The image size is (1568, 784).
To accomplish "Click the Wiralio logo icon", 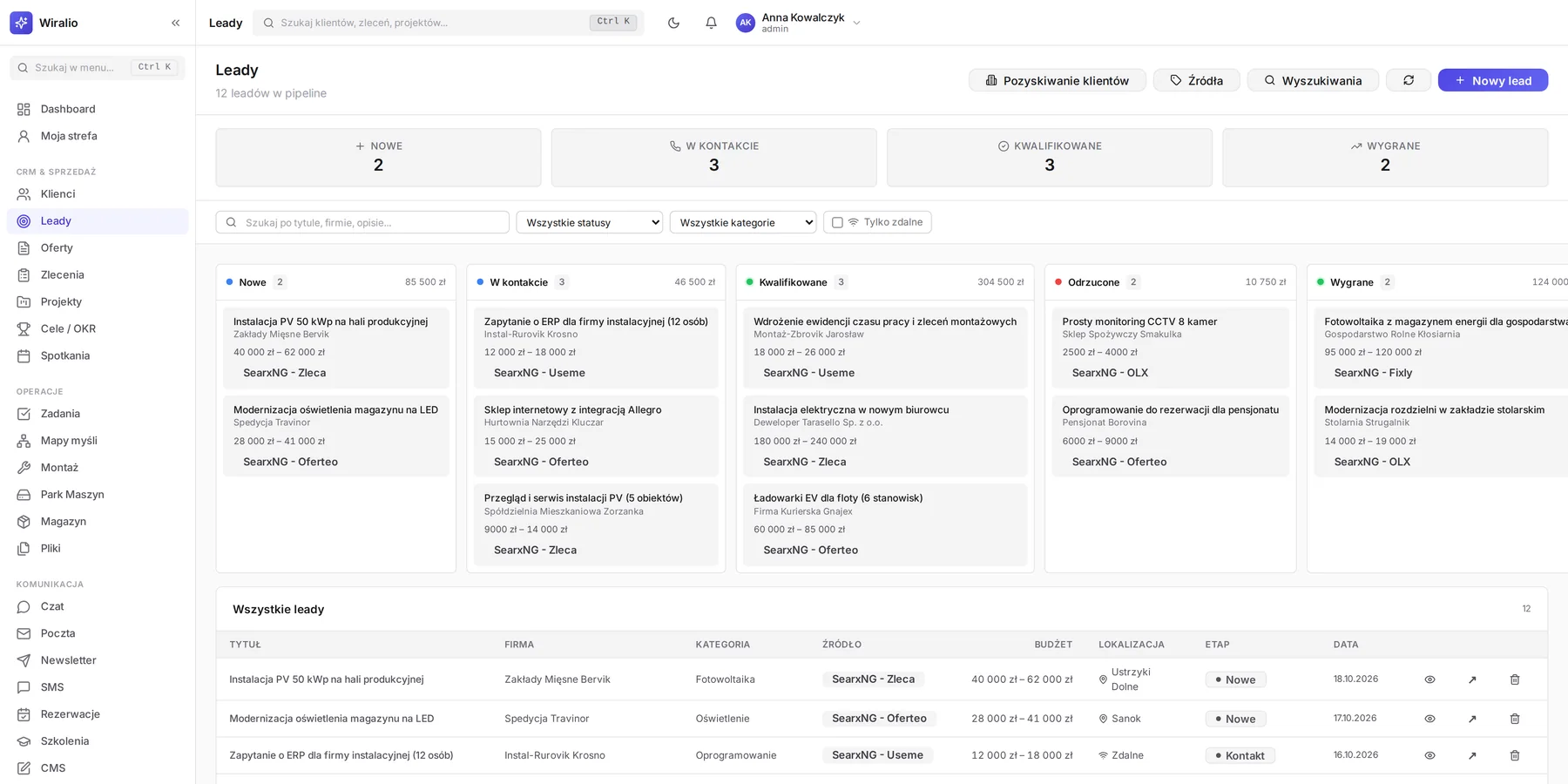I will pyautogui.click(x=21, y=23).
